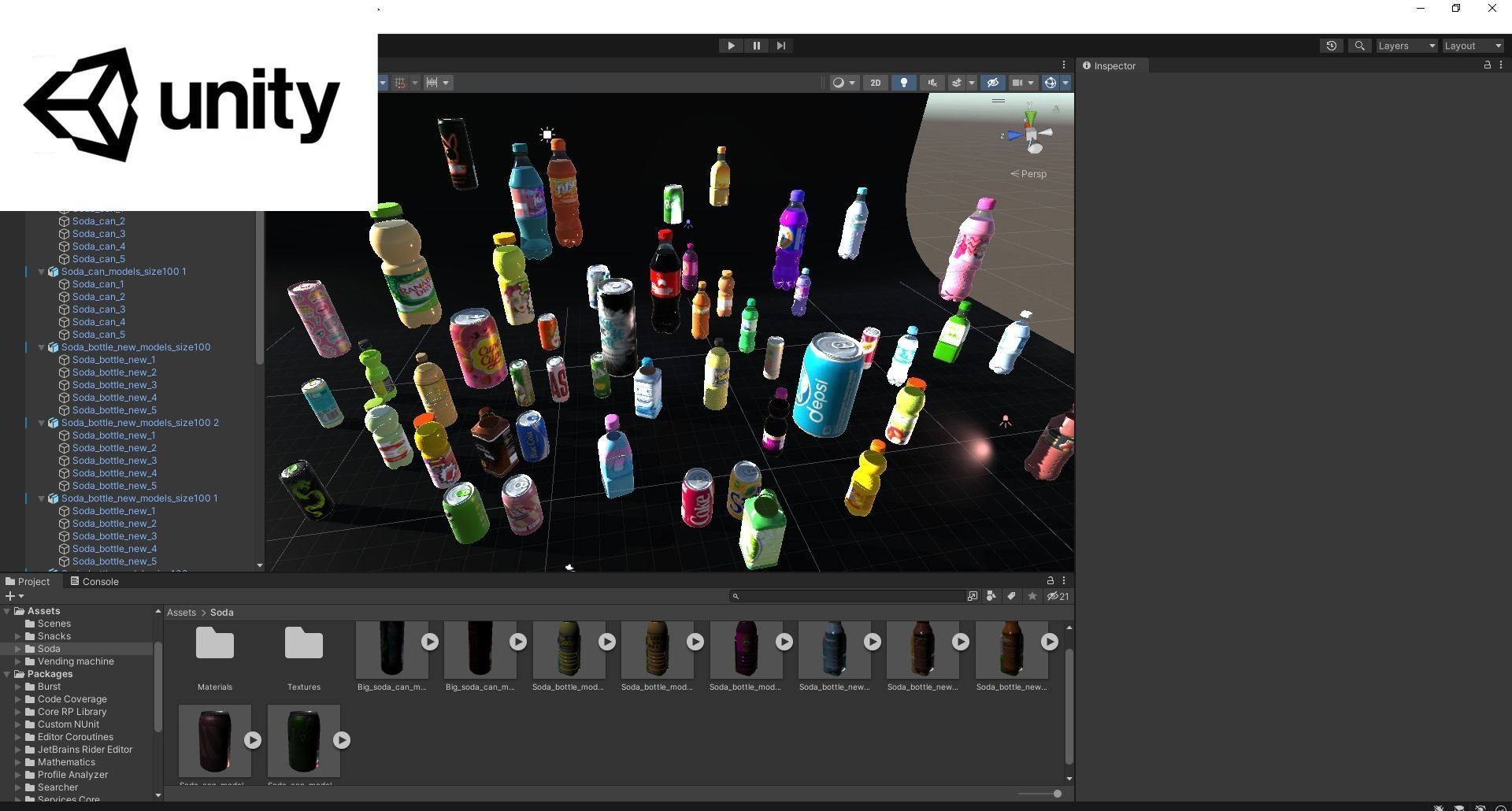Open the Search by Label tag icon
The image size is (1512, 811).
click(1011, 596)
